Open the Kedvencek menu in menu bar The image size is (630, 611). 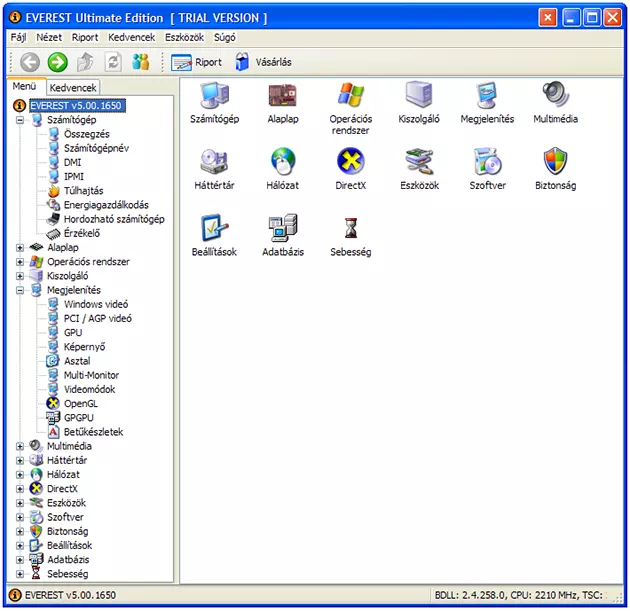tap(131, 37)
